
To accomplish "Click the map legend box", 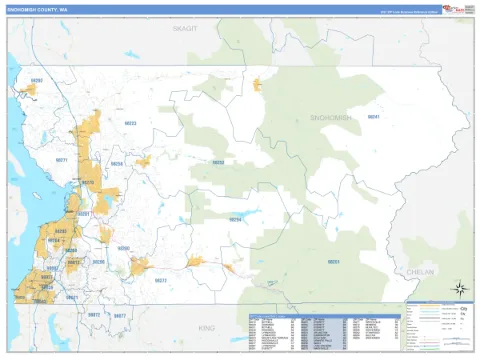I will pos(440,326).
